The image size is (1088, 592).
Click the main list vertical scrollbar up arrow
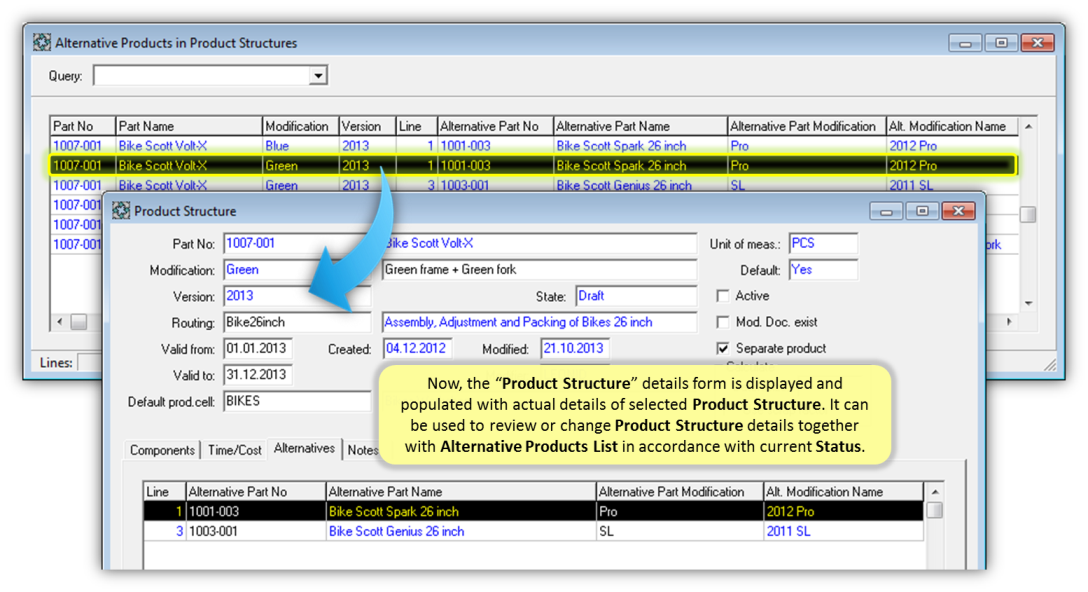(1028, 126)
